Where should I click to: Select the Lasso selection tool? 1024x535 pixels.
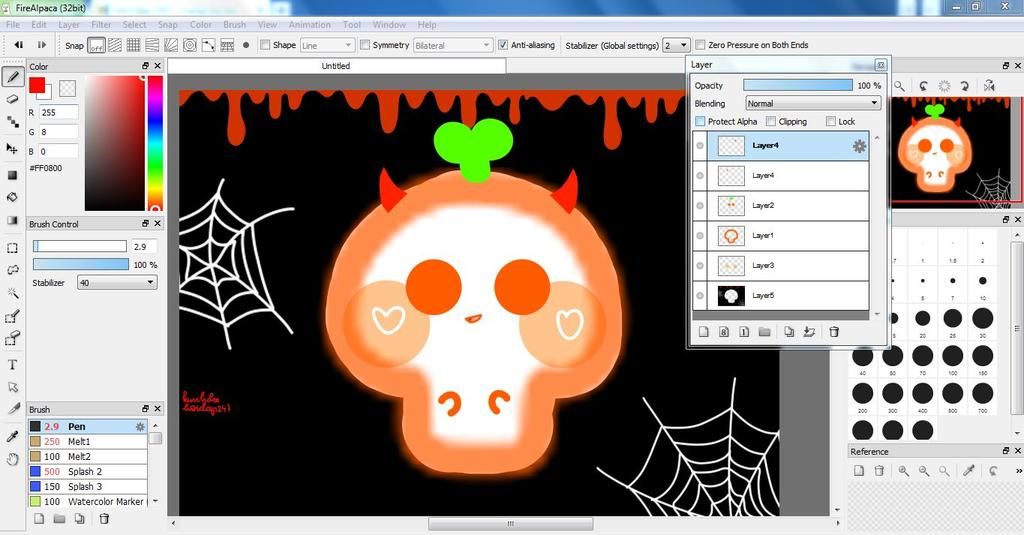[12, 270]
